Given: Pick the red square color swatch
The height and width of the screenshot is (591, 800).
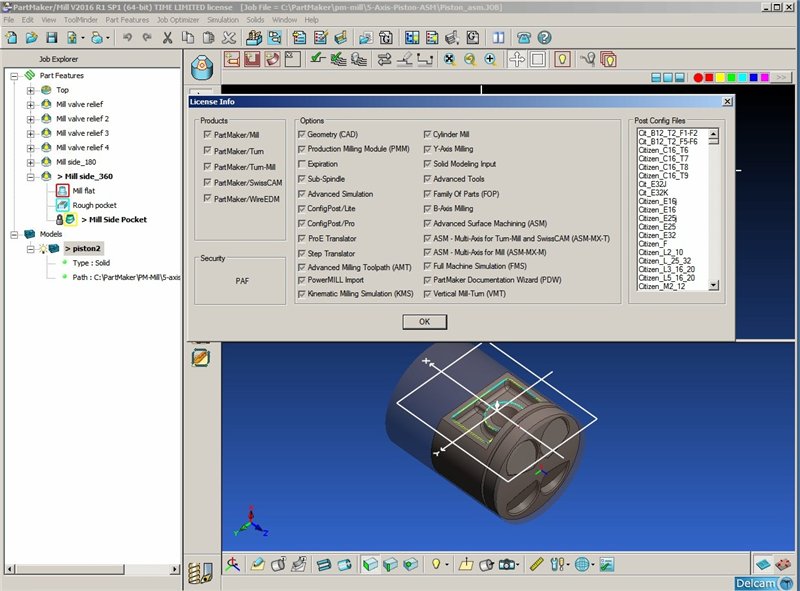Looking at the screenshot, I should 709,77.
